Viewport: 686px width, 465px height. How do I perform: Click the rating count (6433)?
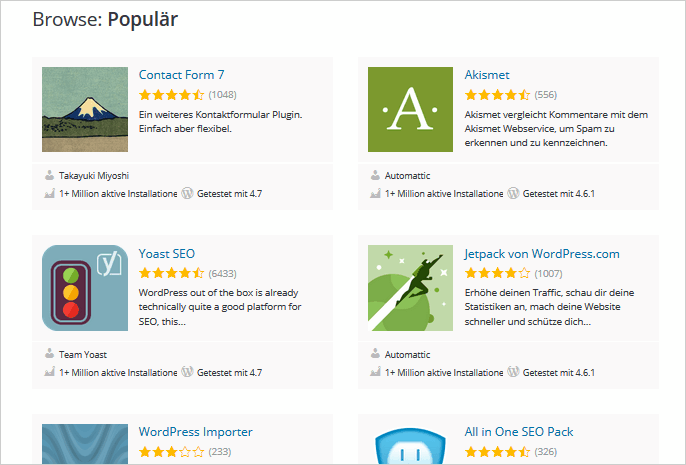[x=222, y=274]
